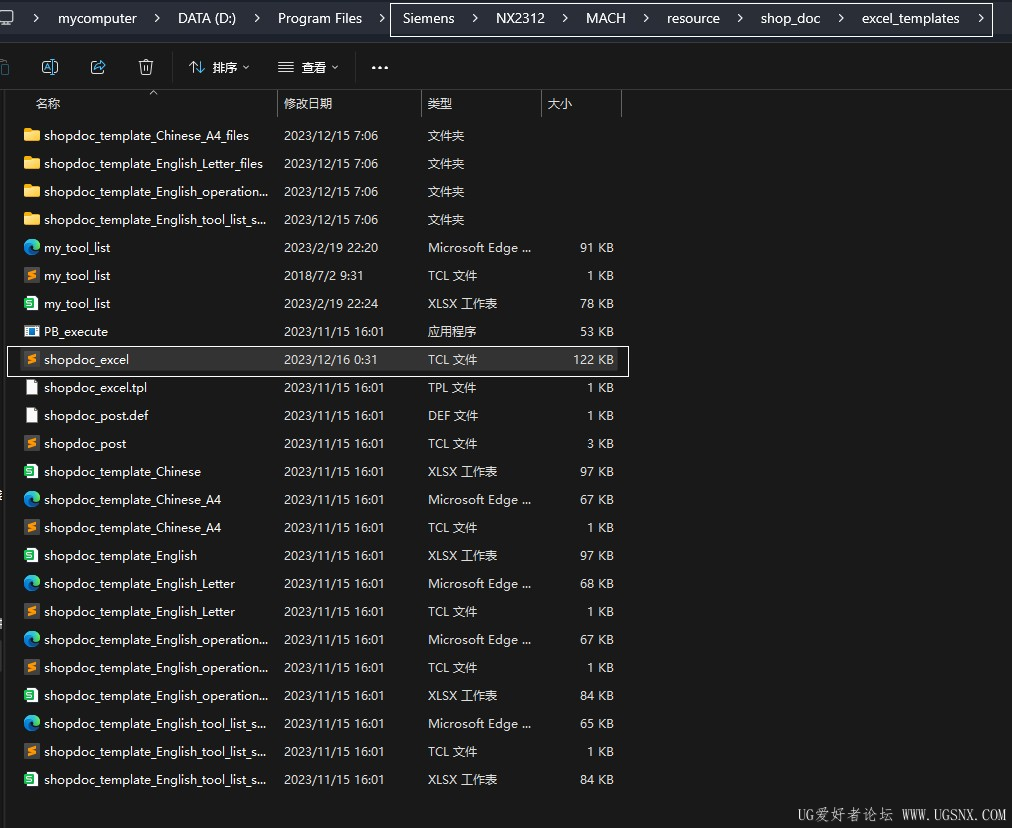Open the 查看 (View) dropdown
The image size is (1012, 828).
[308, 67]
